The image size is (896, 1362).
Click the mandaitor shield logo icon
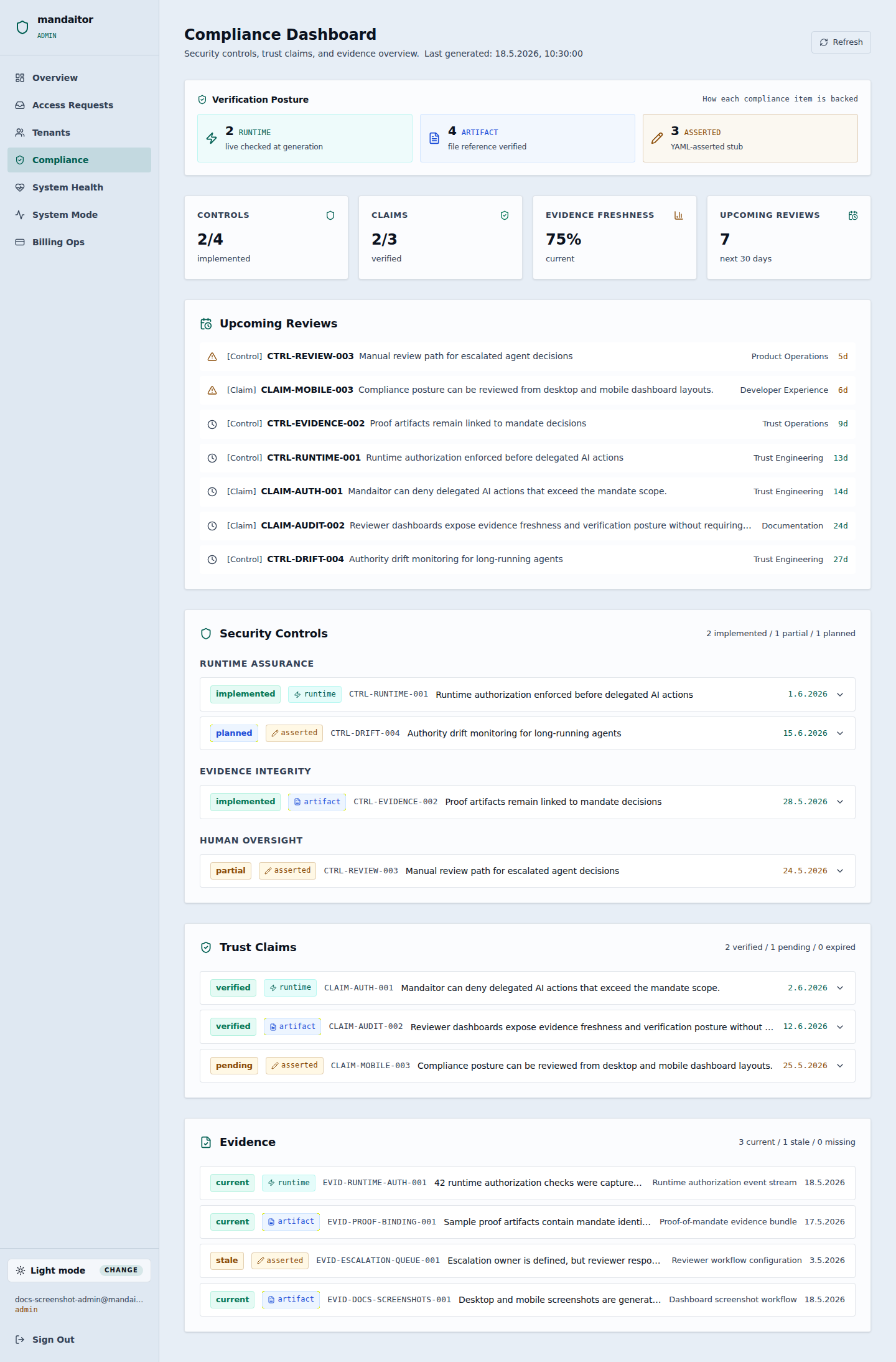click(22, 27)
